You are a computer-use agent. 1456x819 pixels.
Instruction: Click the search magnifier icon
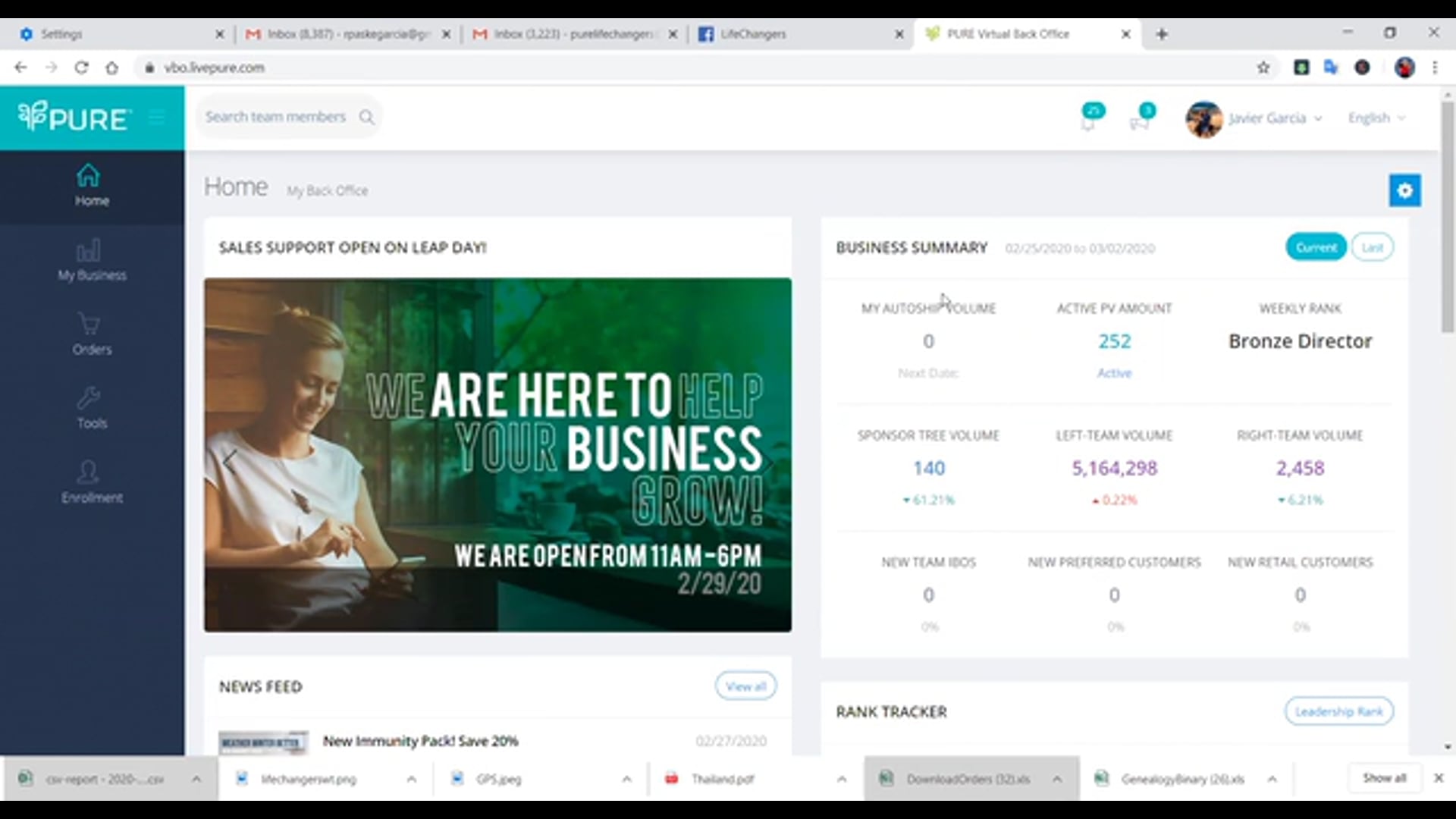click(367, 117)
